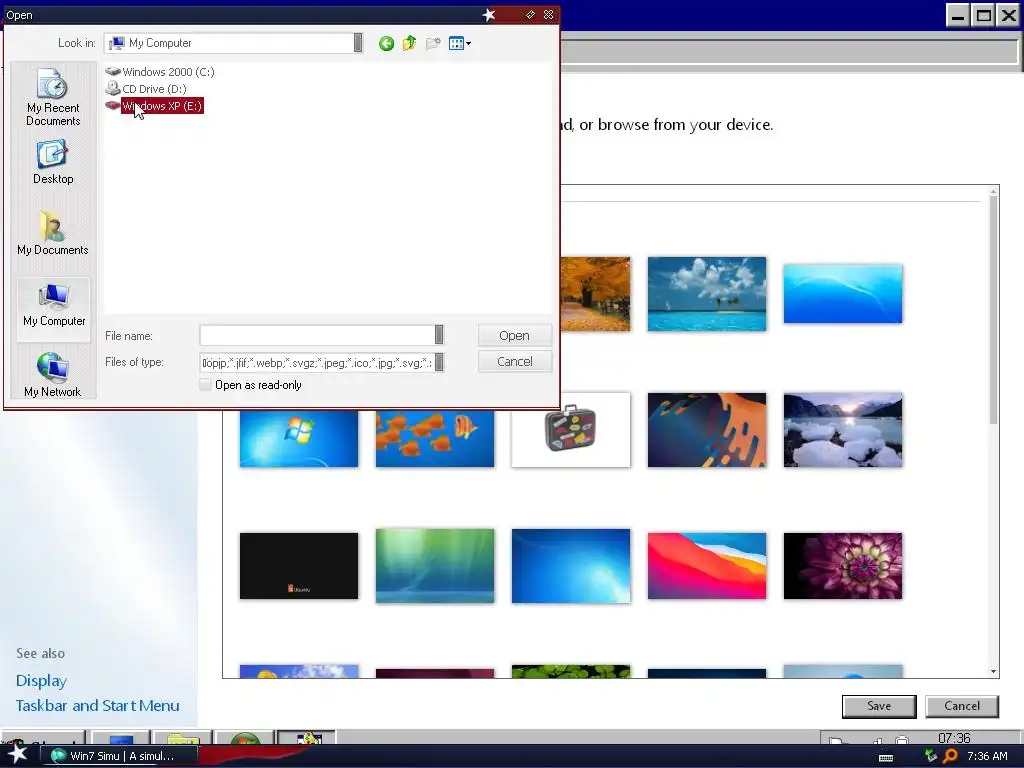Image resolution: width=1024 pixels, height=768 pixels.
Task: Click the wallpaper list scroll-down arrow
Action: pyautogui.click(x=993, y=671)
